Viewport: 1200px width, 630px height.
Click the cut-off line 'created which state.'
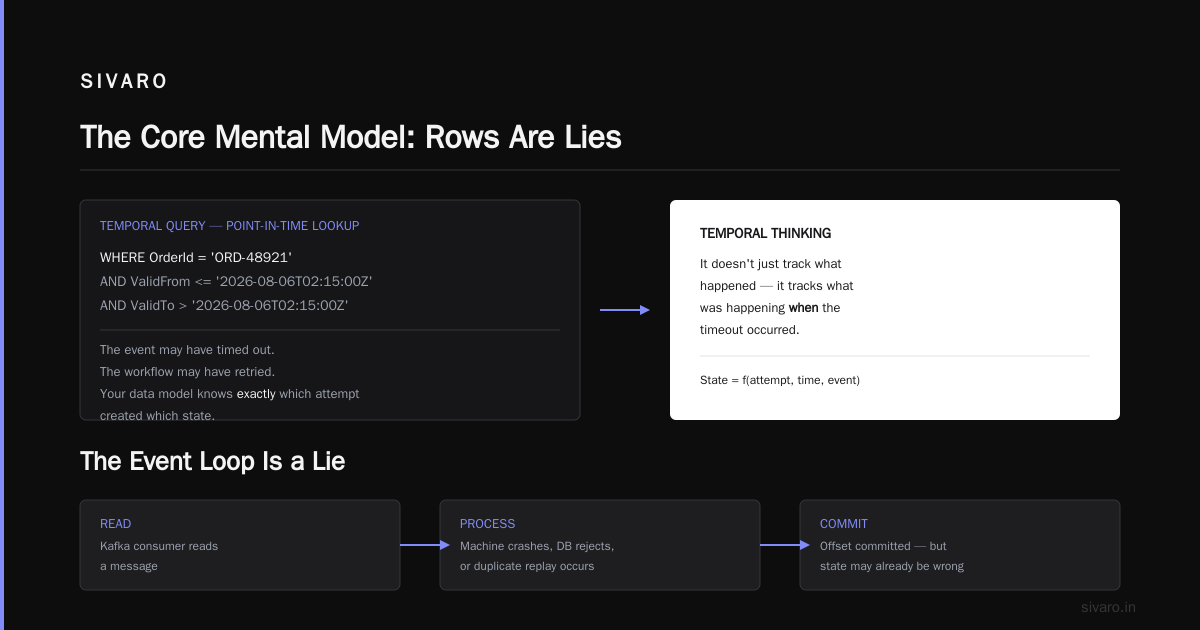157,415
